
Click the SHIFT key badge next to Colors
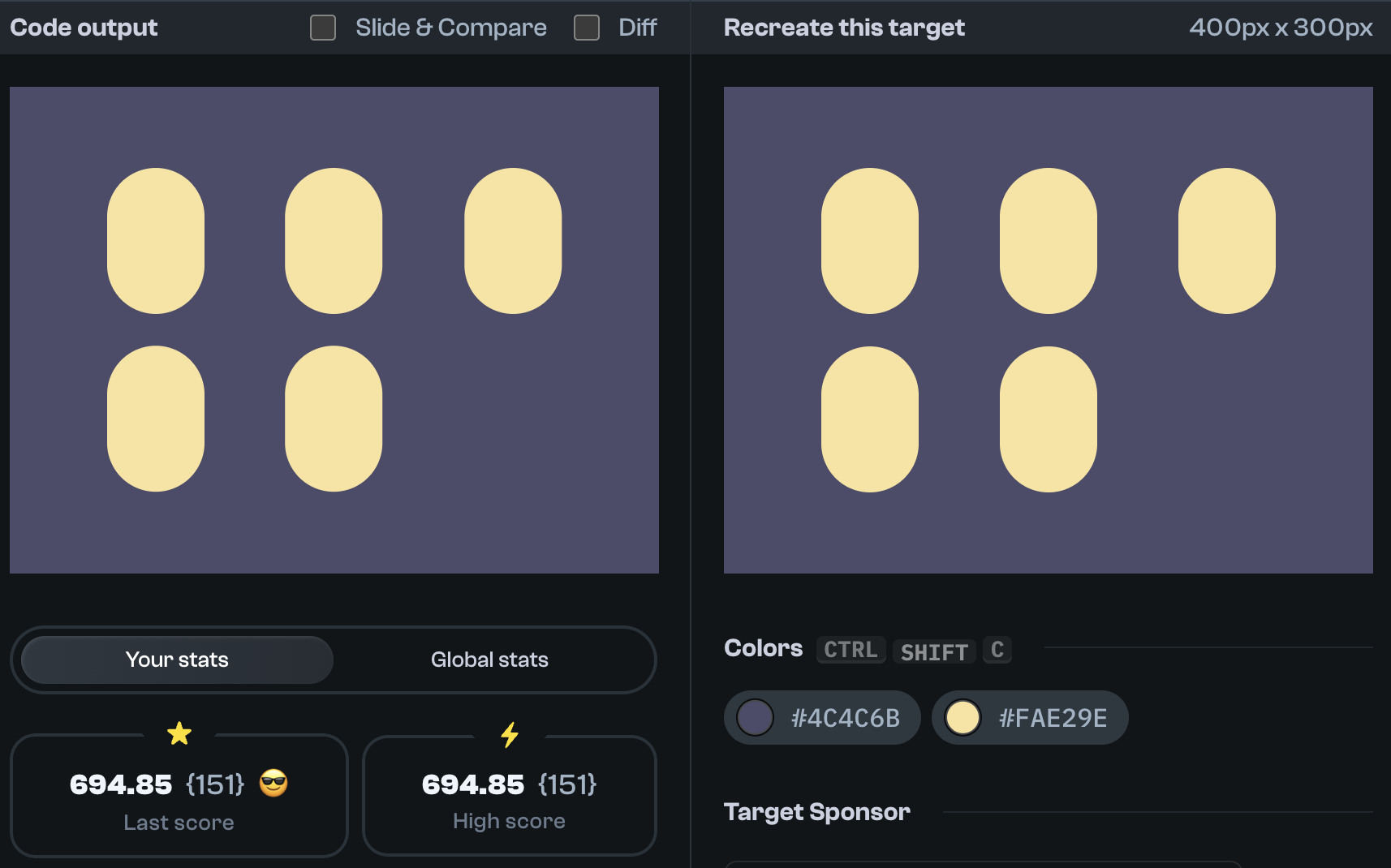934,651
